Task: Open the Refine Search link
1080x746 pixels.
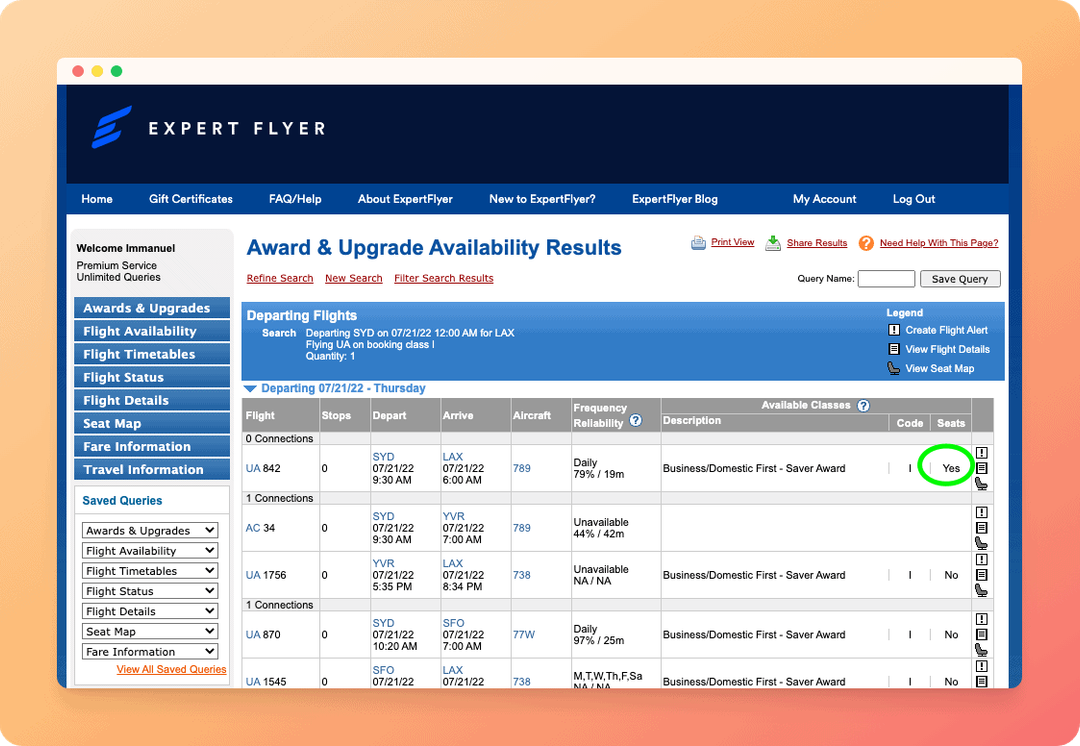Action: 280,278
